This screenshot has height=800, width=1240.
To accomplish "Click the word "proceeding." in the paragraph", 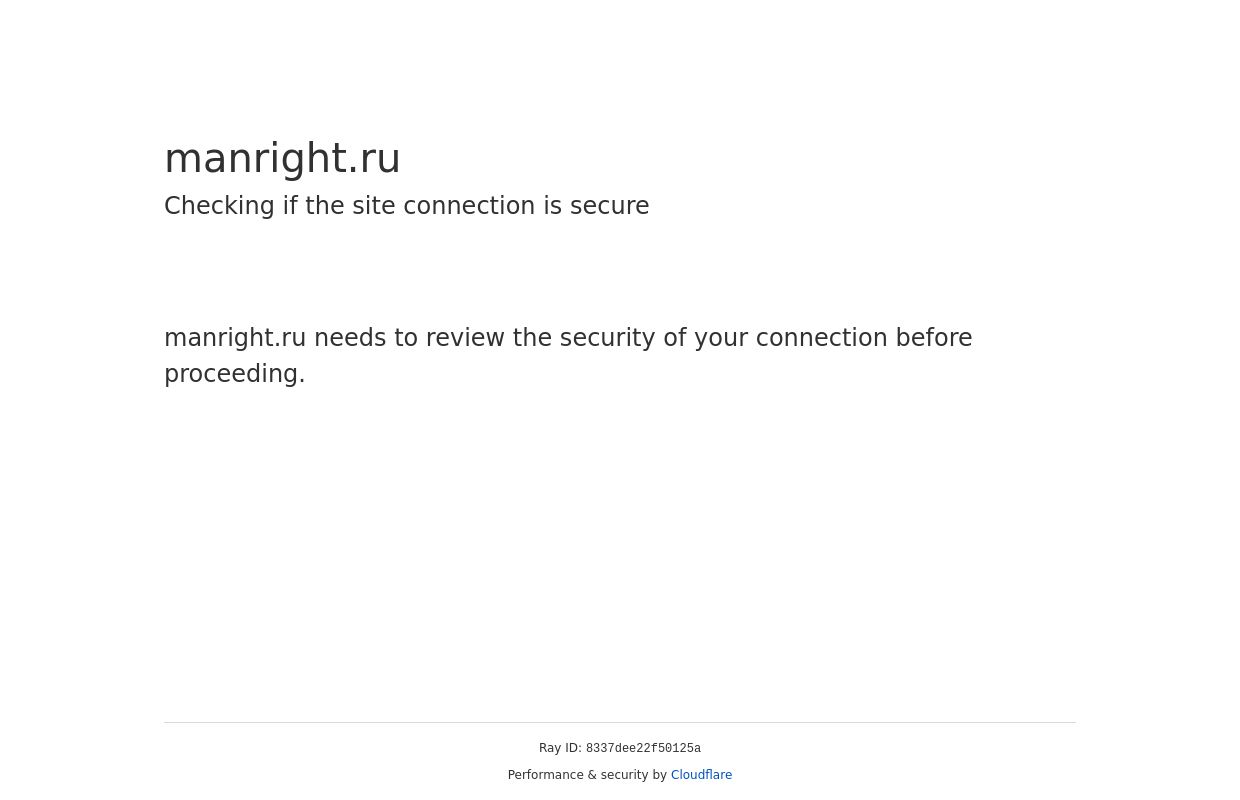I will coord(235,374).
